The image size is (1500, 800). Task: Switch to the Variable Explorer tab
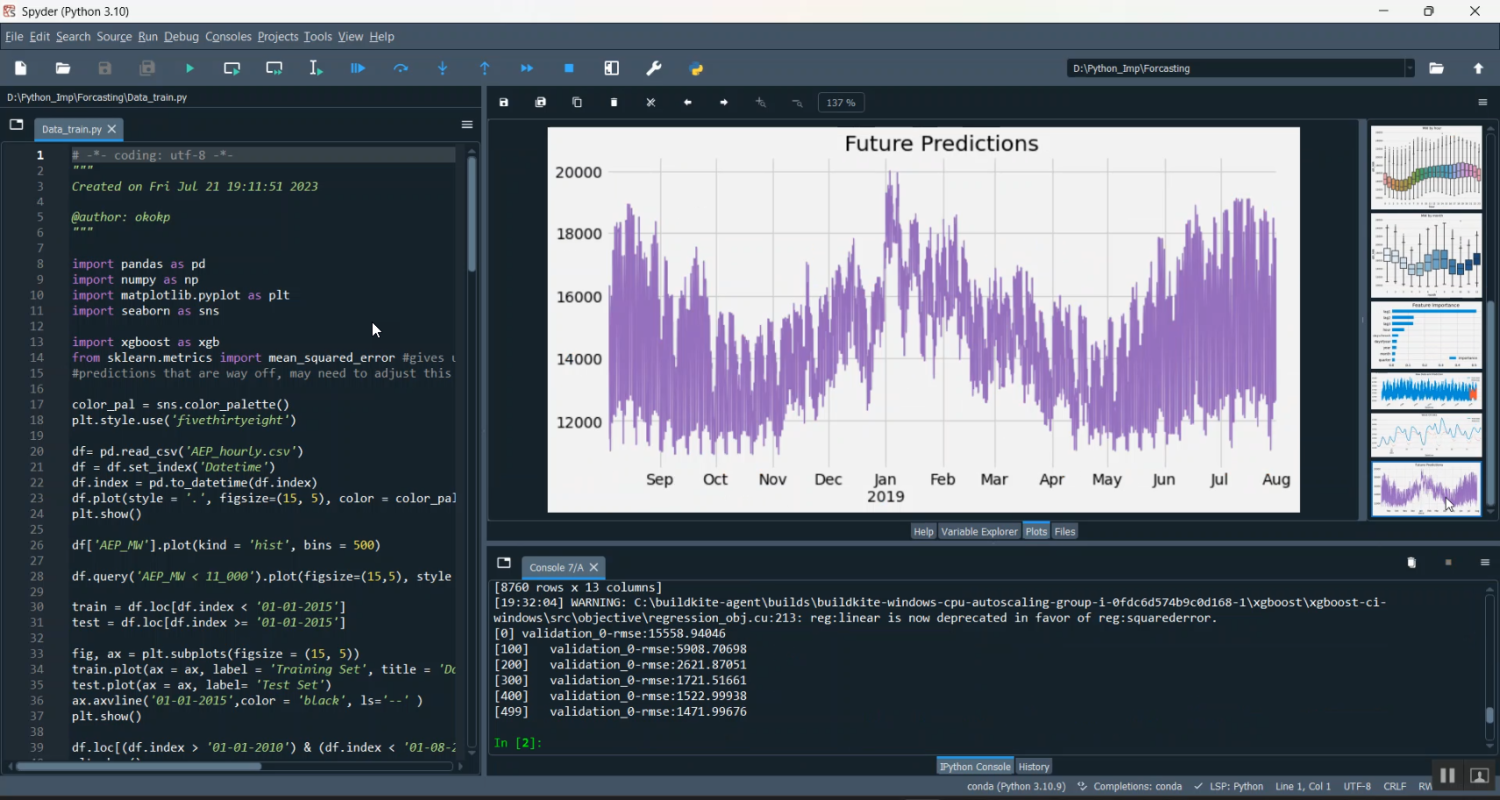coord(979,531)
